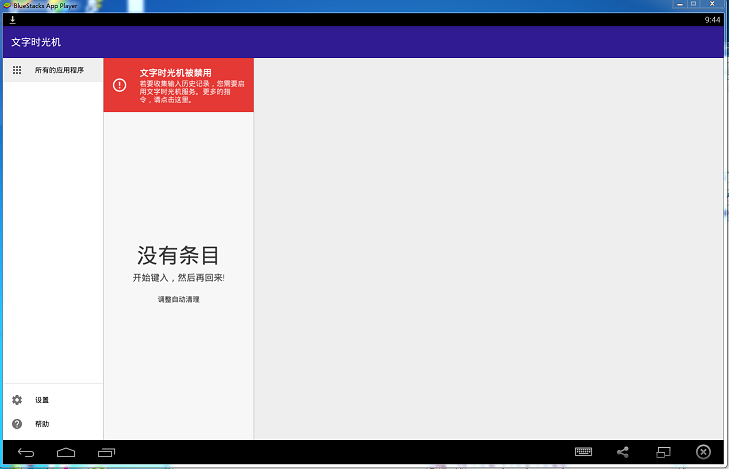This screenshot has height=469, width=729.
Task: Open the Android recent apps button
Action: [x=106, y=453]
